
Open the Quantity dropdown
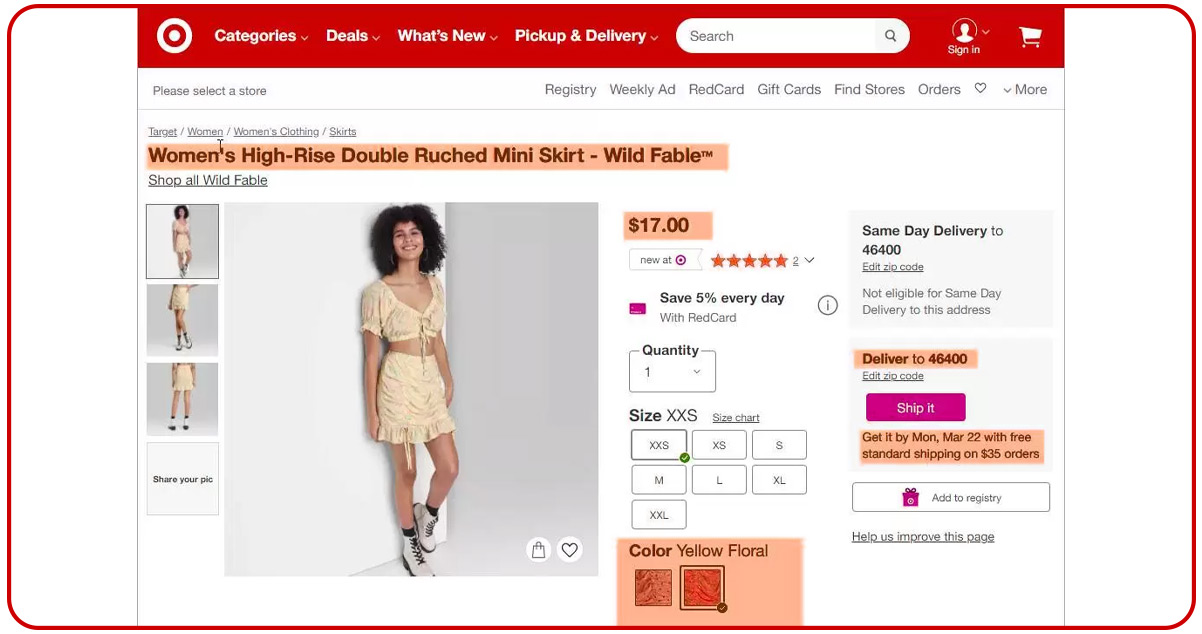click(x=672, y=372)
